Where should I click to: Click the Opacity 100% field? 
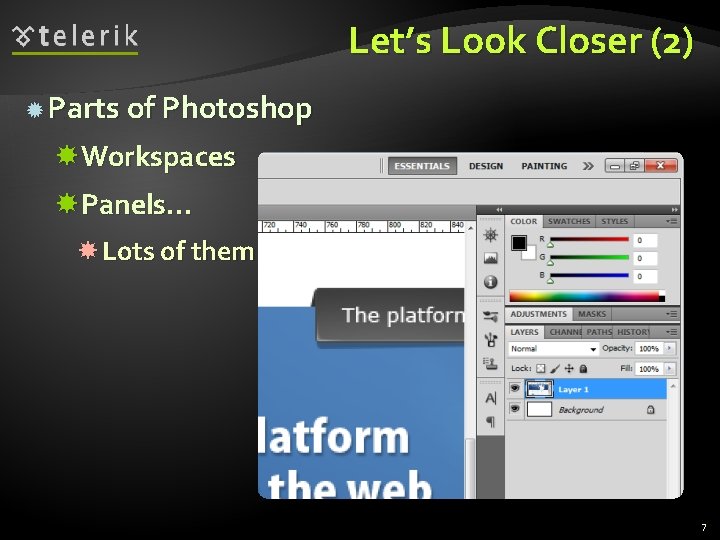(649, 349)
